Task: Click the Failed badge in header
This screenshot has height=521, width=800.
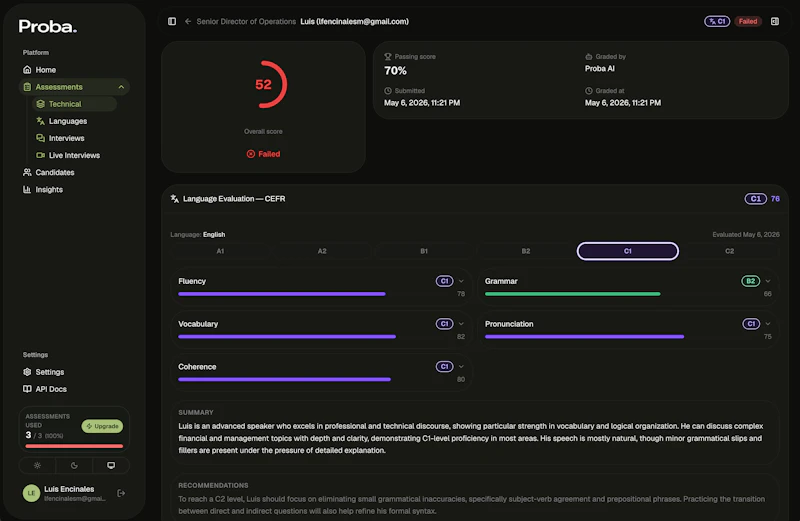Action: click(748, 21)
